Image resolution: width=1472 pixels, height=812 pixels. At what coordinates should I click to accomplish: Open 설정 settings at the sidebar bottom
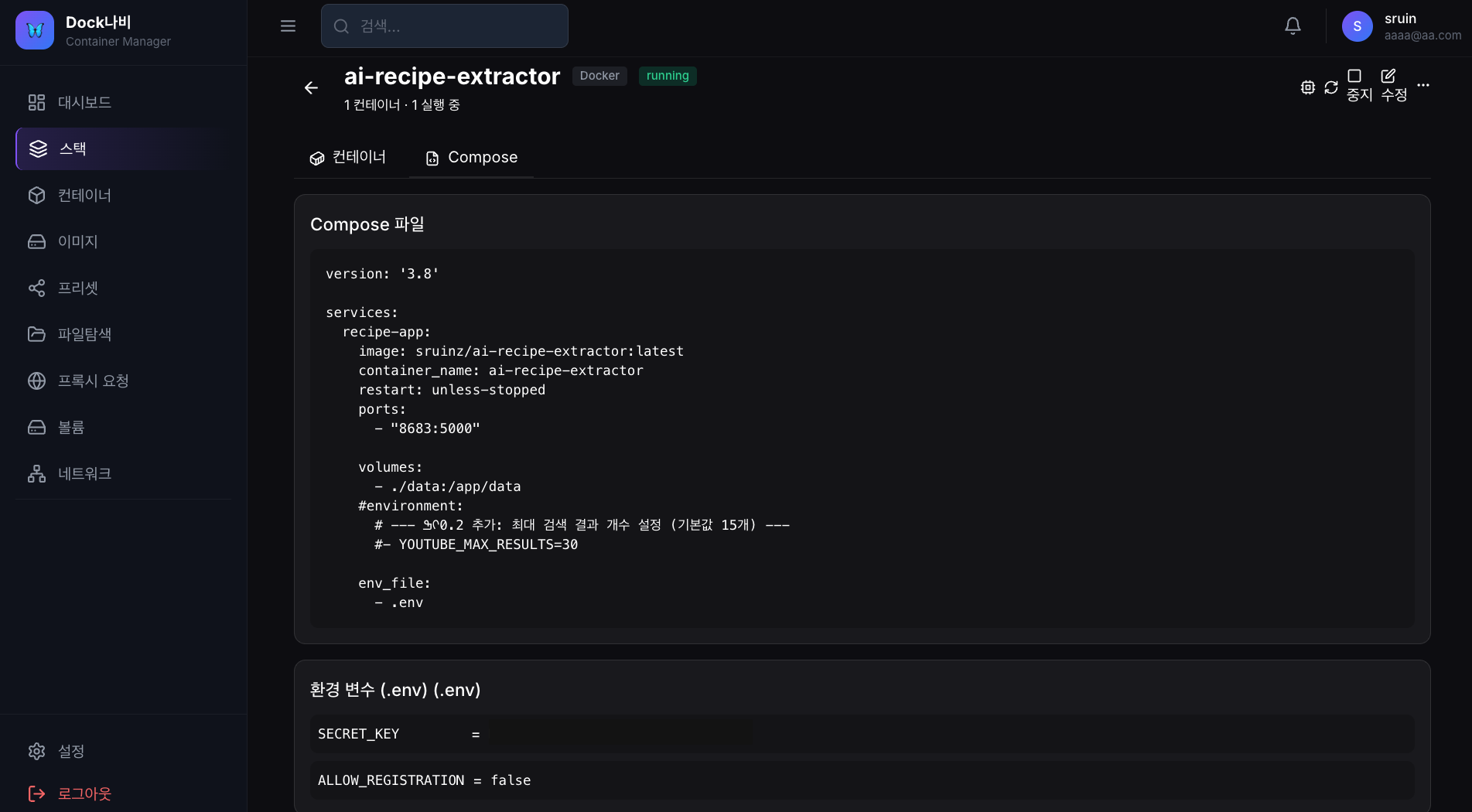(x=70, y=751)
